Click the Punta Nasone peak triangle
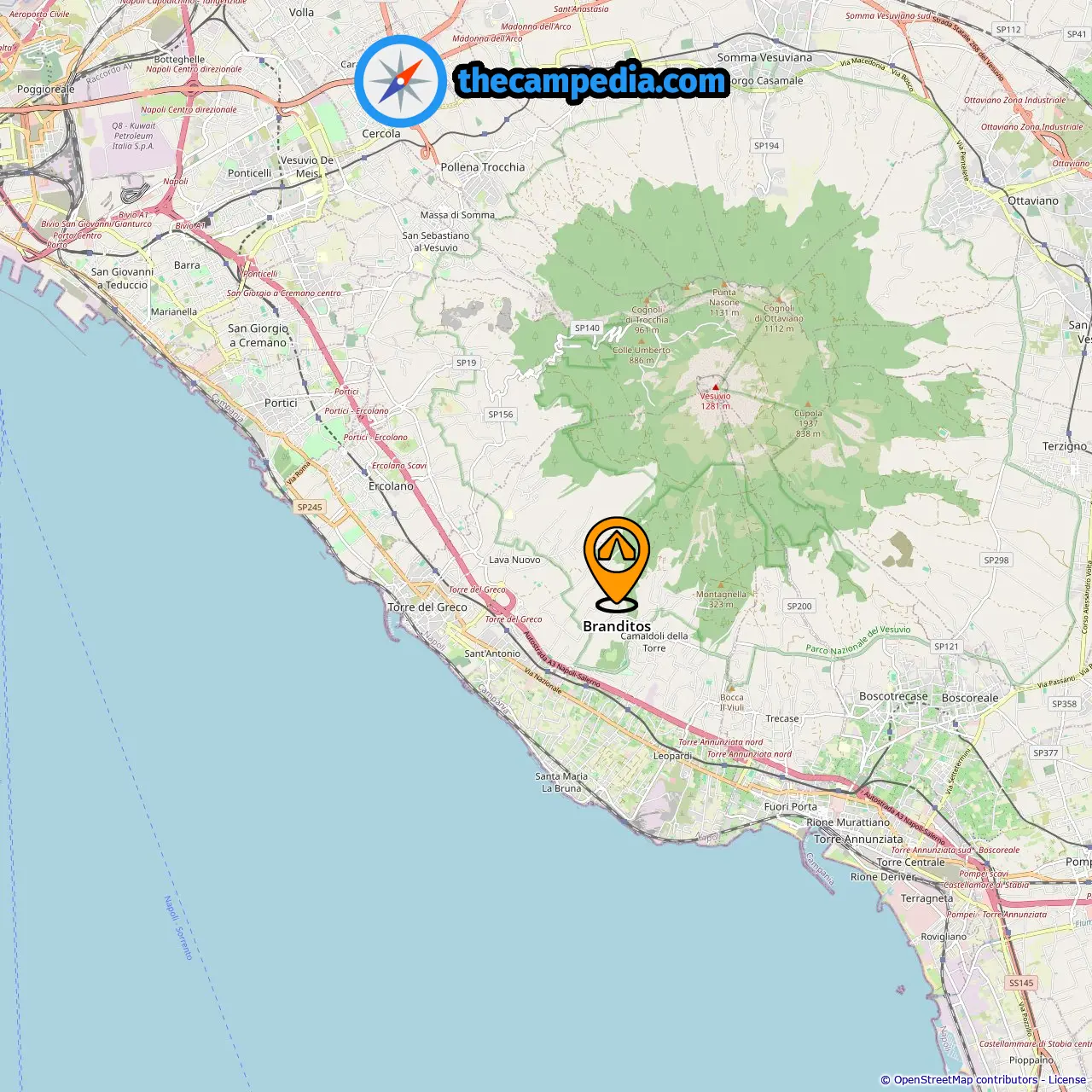 pyautogui.click(x=724, y=283)
